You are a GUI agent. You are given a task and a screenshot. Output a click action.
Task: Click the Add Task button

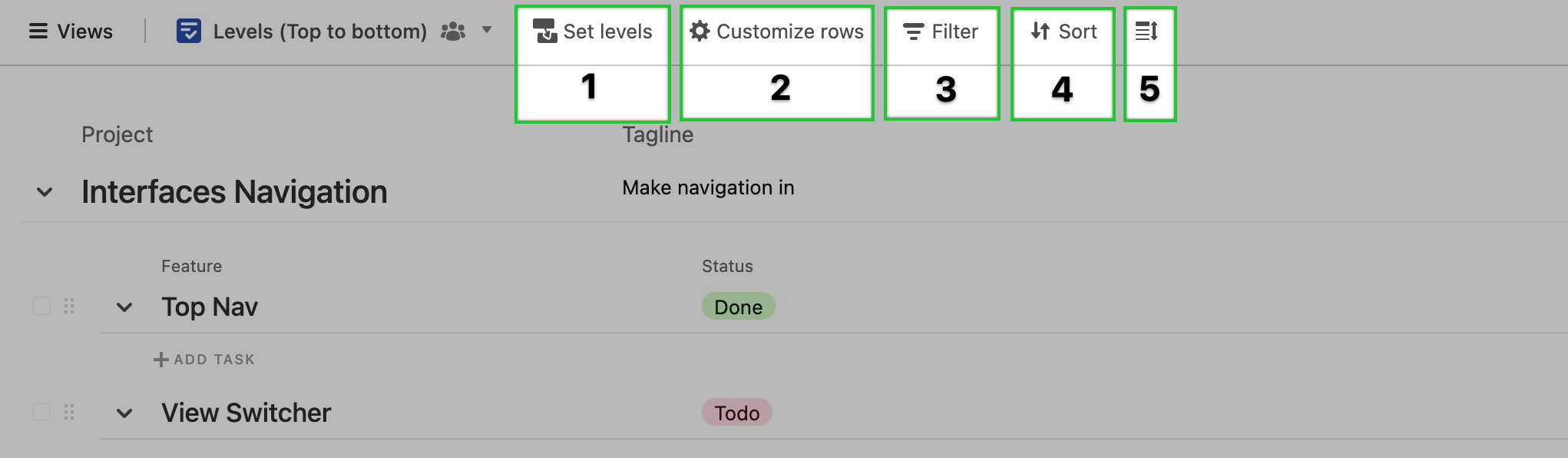[x=204, y=360]
